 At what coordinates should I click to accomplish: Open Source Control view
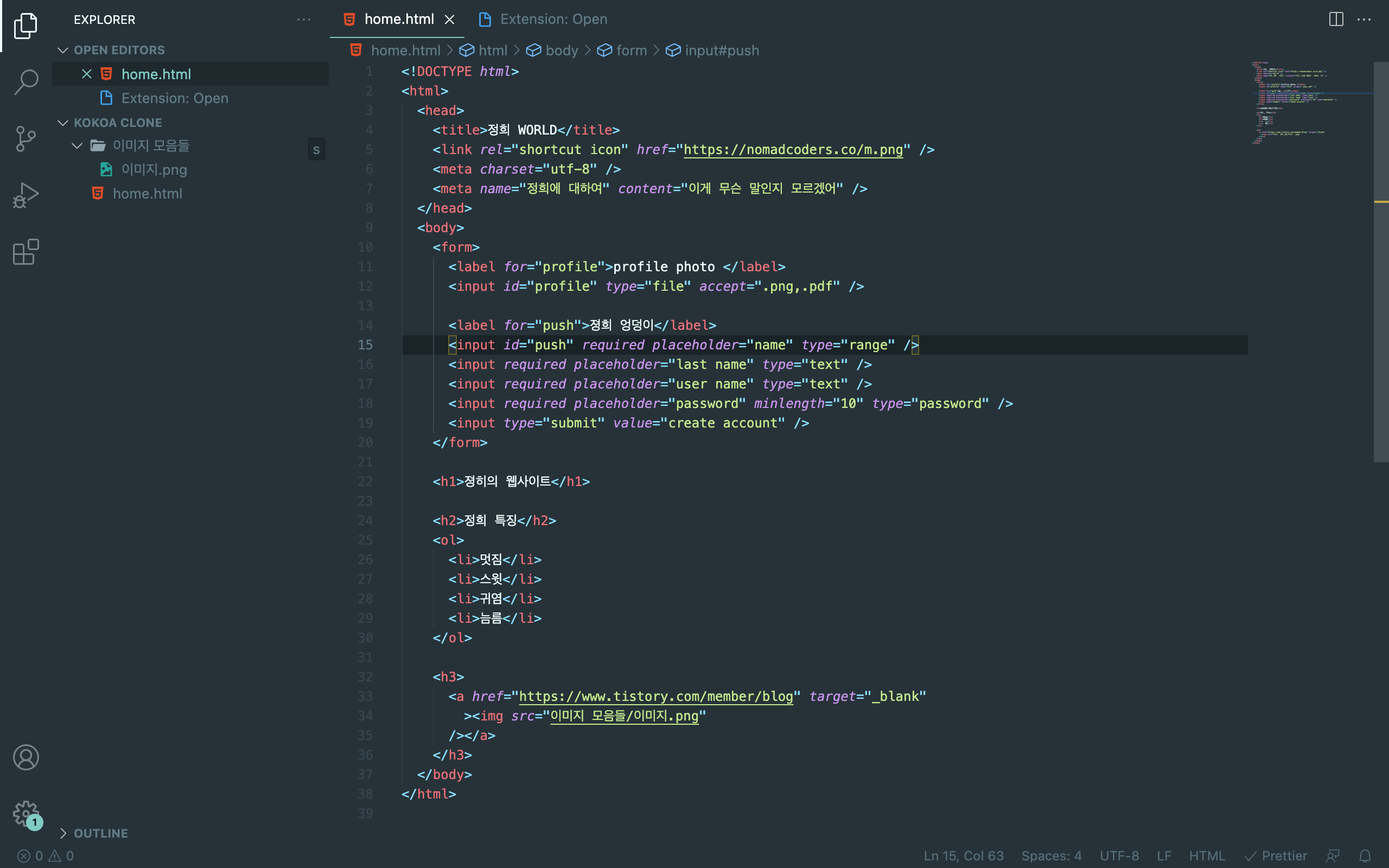point(26,139)
